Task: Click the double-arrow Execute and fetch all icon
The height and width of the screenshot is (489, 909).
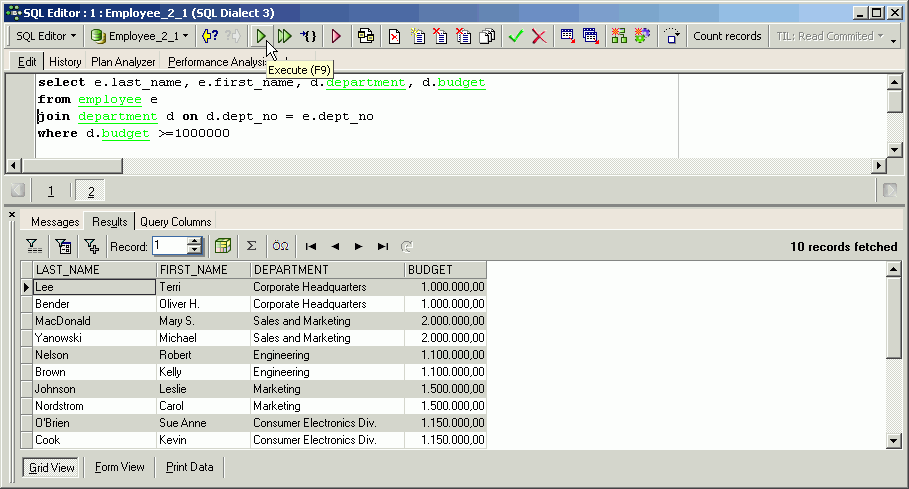Action: coord(284,36)
